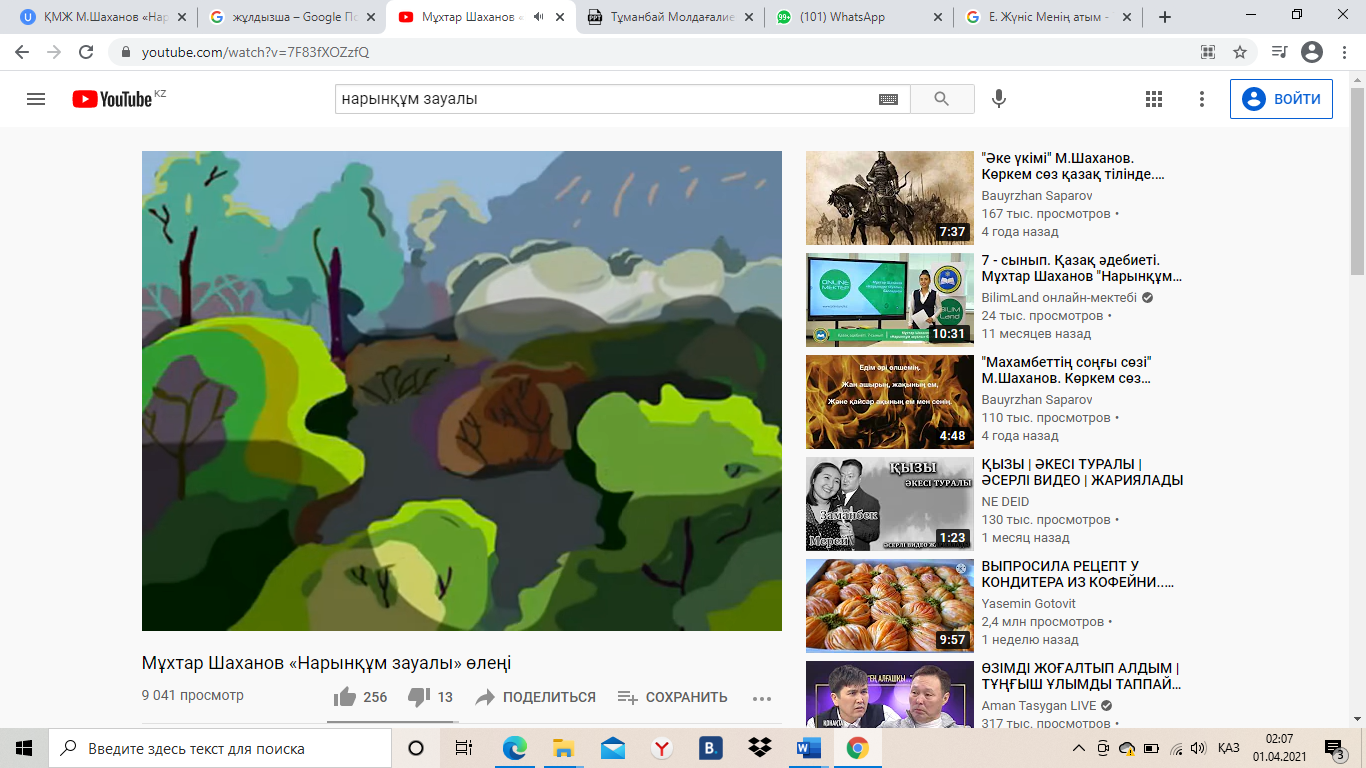Open the 9:57 pastry recipe thumbnail
Image resolution: width=1366 pixels, height=768 pixels.
coord(890,606)
